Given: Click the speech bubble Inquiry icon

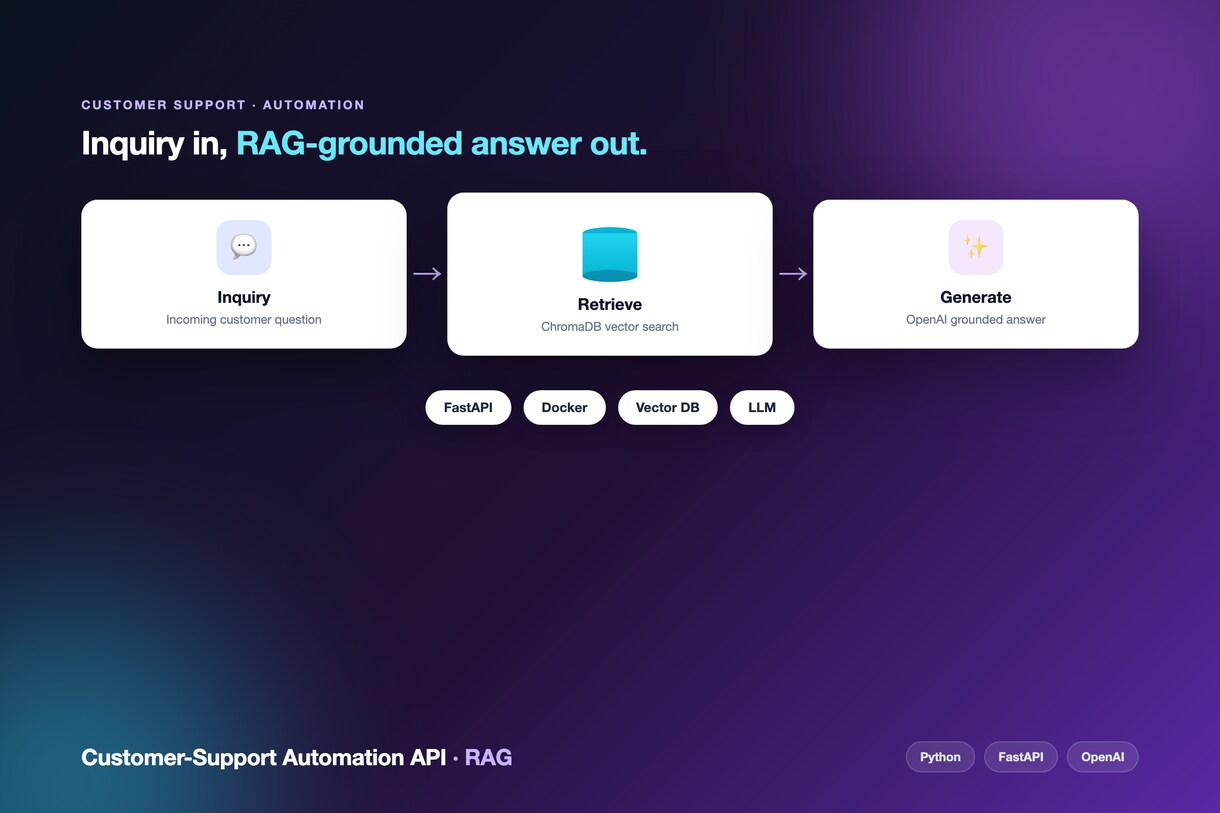Looking at the screenshot, I should click(x=244, y=247).
